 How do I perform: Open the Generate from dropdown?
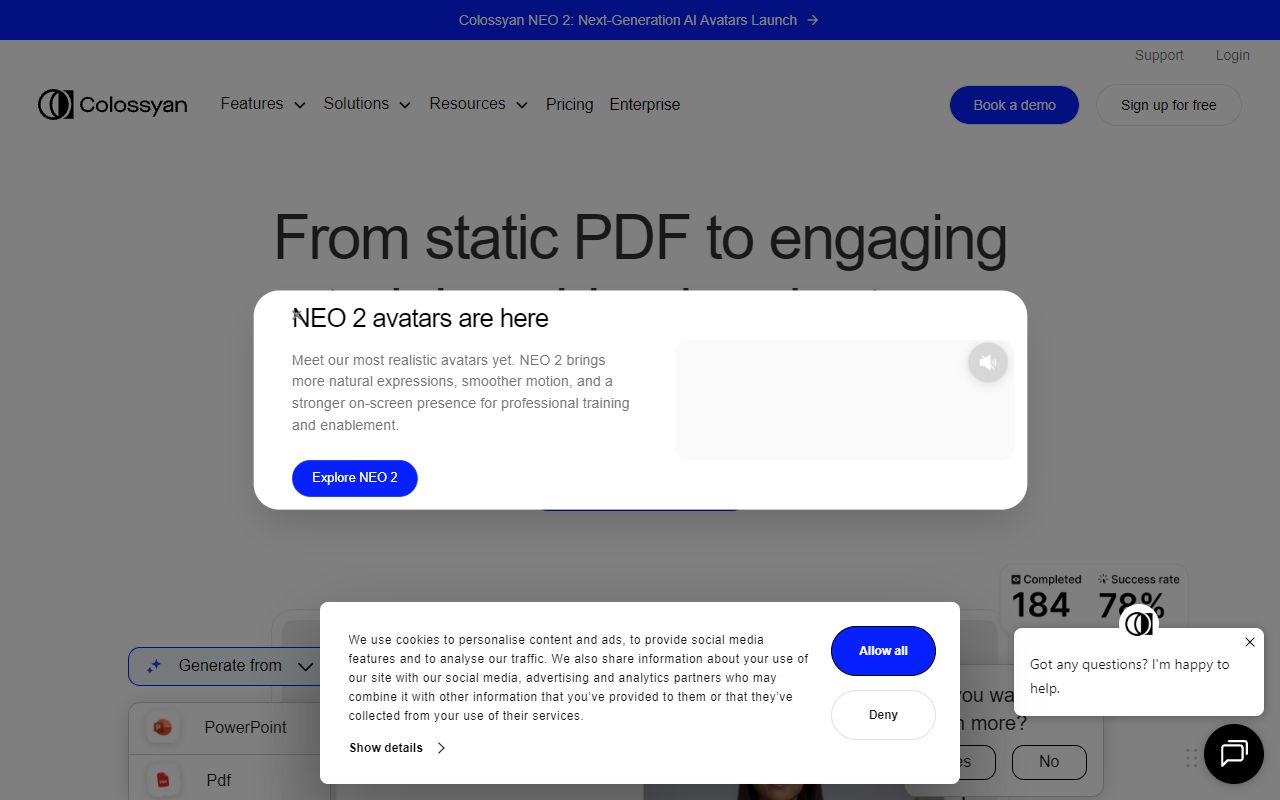pyautogui.click(x=305, y=666)
